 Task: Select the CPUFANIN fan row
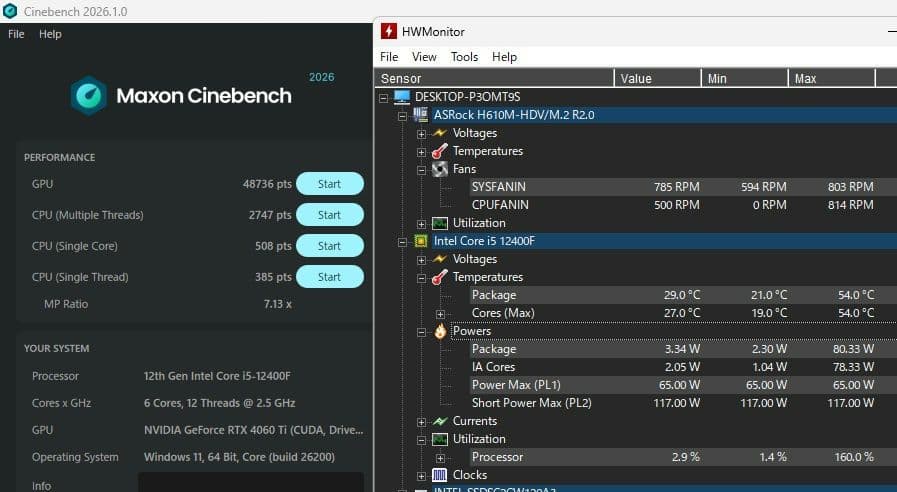click(682, 205)
